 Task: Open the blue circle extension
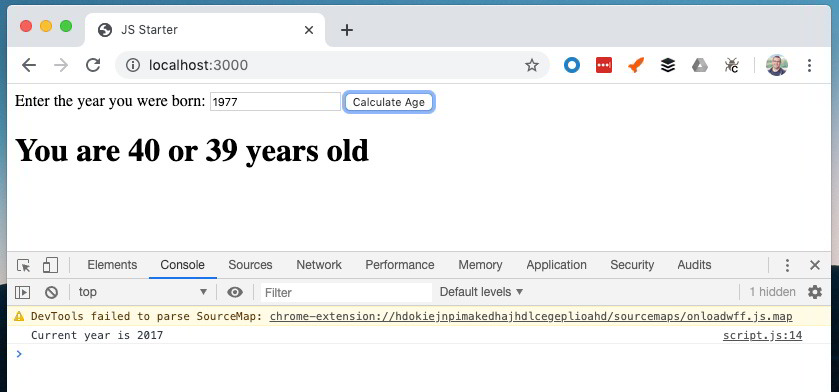(571, 65)
